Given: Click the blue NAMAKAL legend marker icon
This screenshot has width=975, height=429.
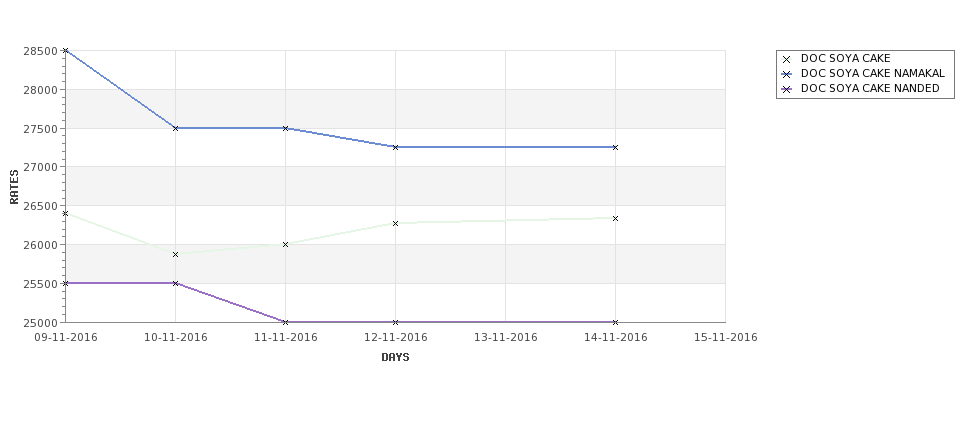Looking at the screenshot, I should tap(787, 75).
